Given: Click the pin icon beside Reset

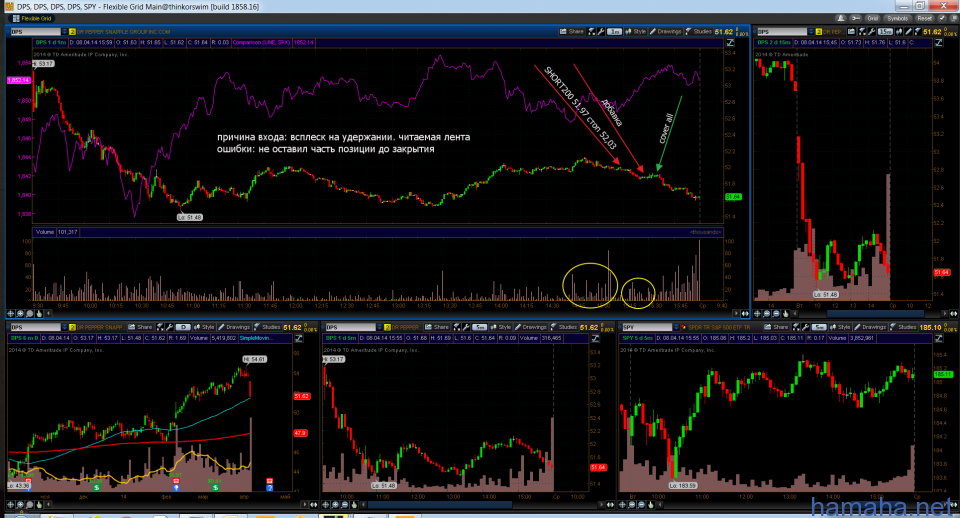Looking at the screenshot, I should tap(941, 18).
